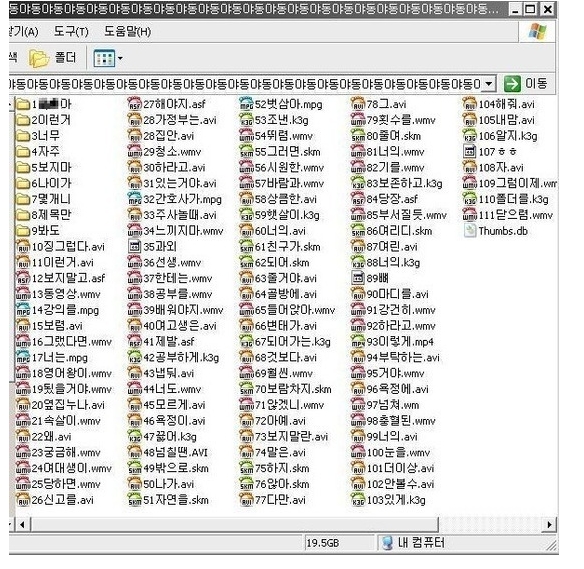Click the K3G icon of 59햇살이.k3g
Image resolution: width=584 pixels, height=569 pixels.
point(246,215)
